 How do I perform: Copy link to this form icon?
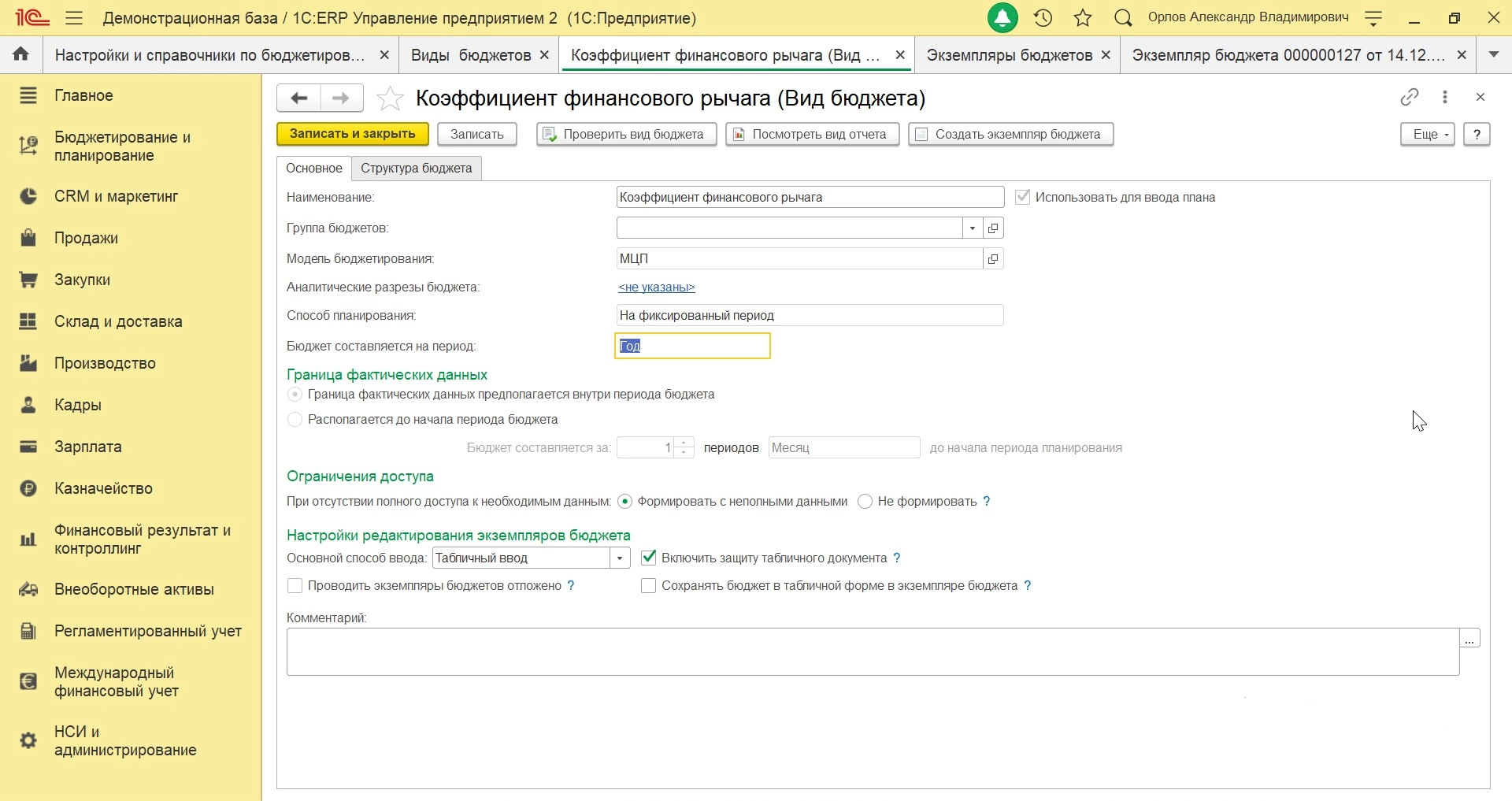tap(1410, 97)
